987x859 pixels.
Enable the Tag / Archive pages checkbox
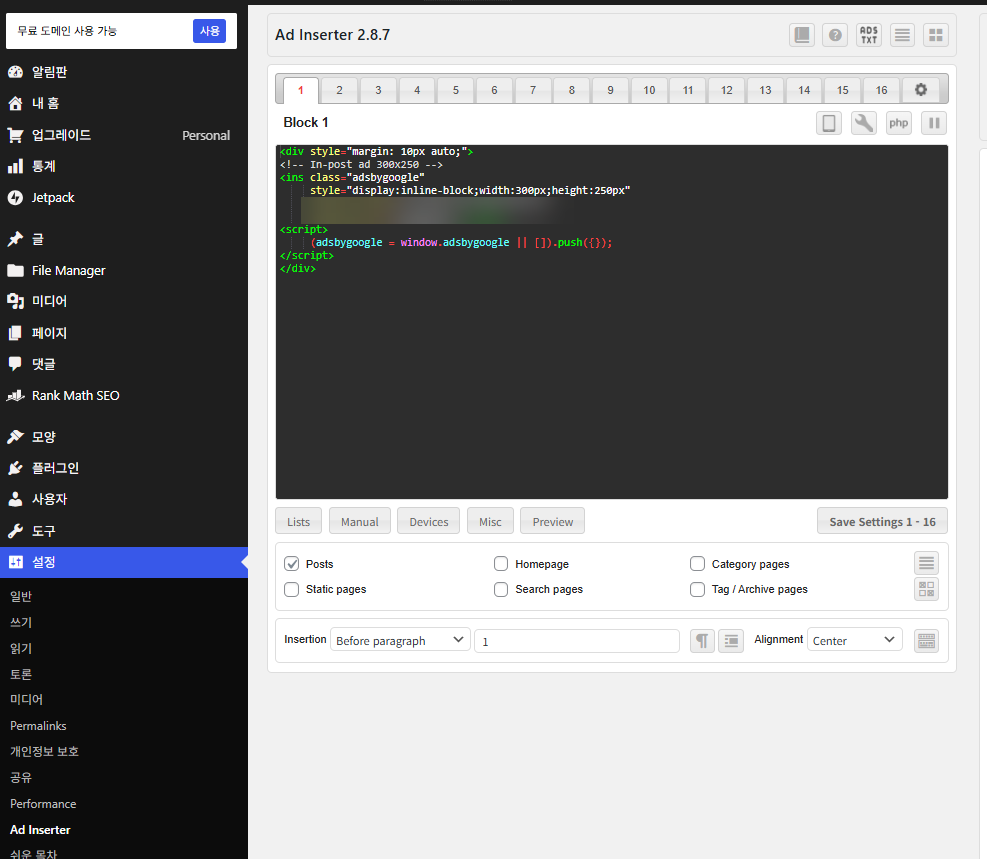(x=697, y=589)
